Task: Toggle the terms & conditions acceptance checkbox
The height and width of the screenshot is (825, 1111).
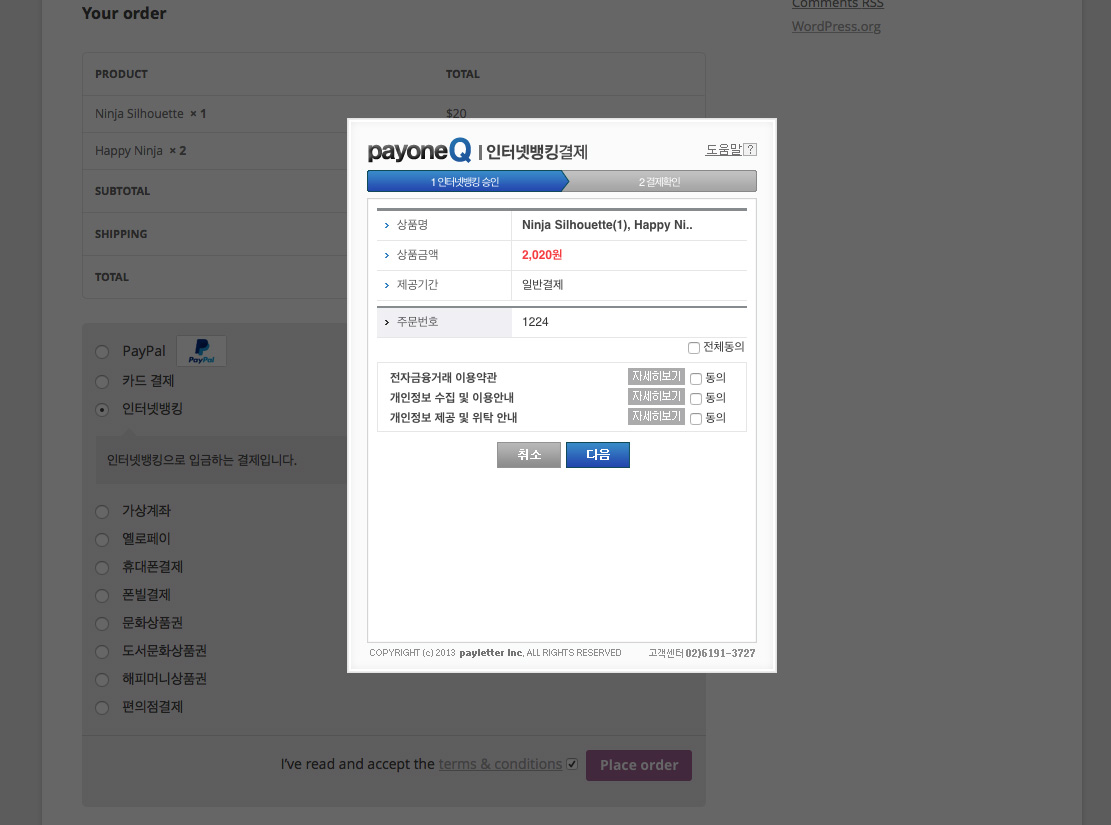Action: 572,764
